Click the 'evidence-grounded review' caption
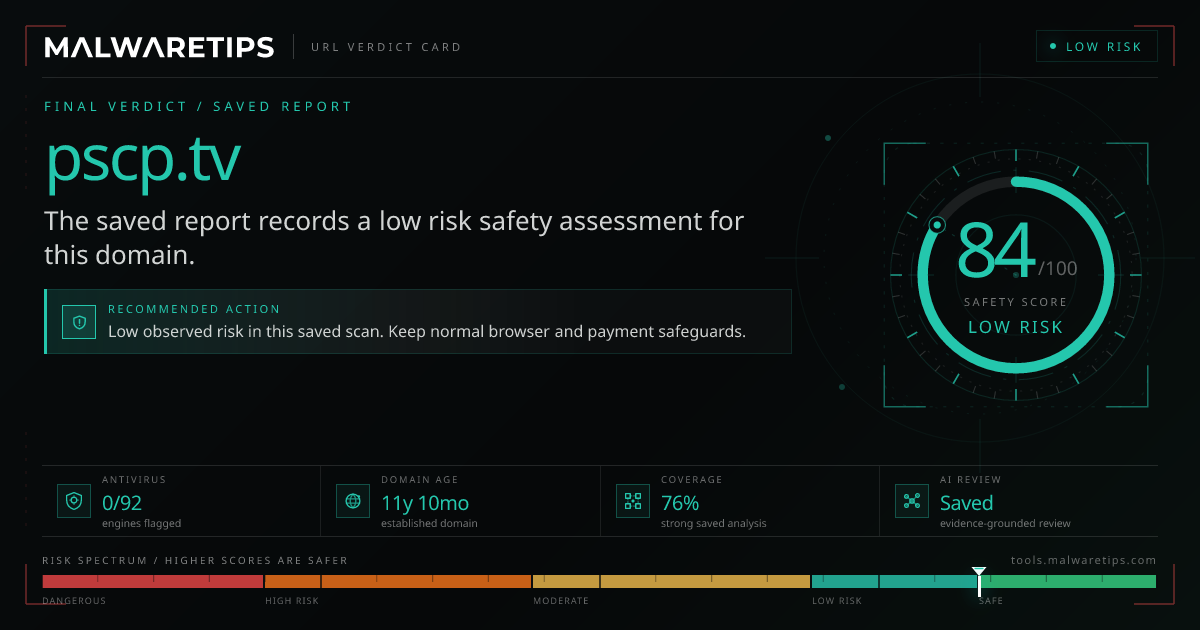 pyautogui.click(x=1005, y=523)
